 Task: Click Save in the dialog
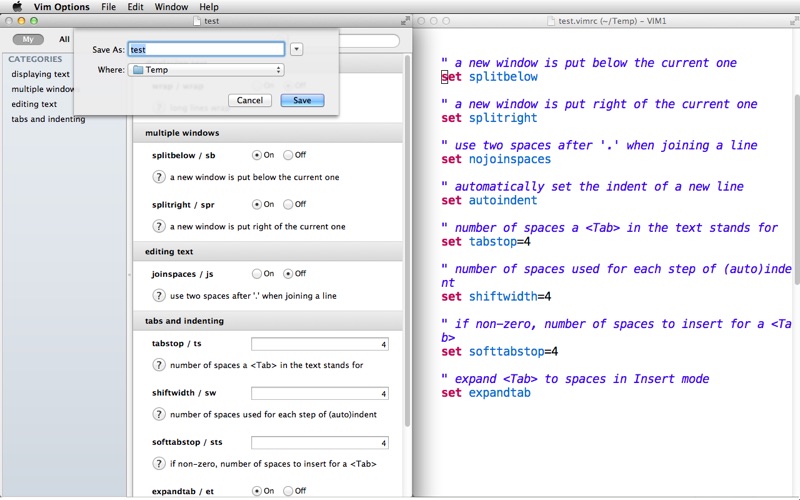[x=302, y=101]
